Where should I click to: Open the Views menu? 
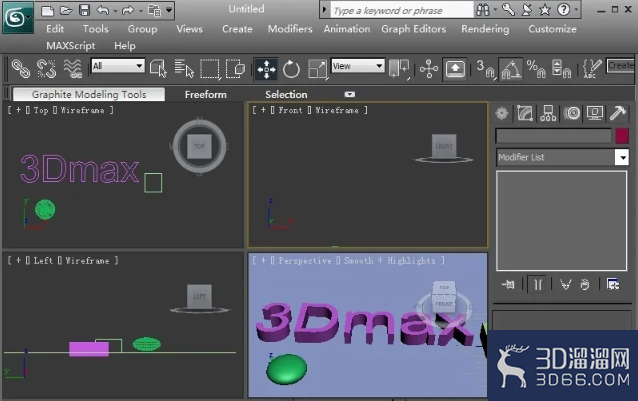pos(189,29)
